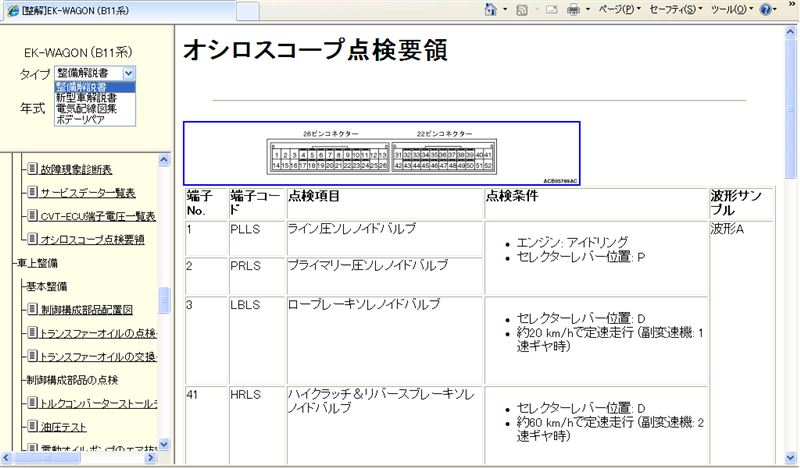The width and height of the screenshot is (800, 468).
Task: Open the ツール(O) menu
Action: (x=732, y=9)
